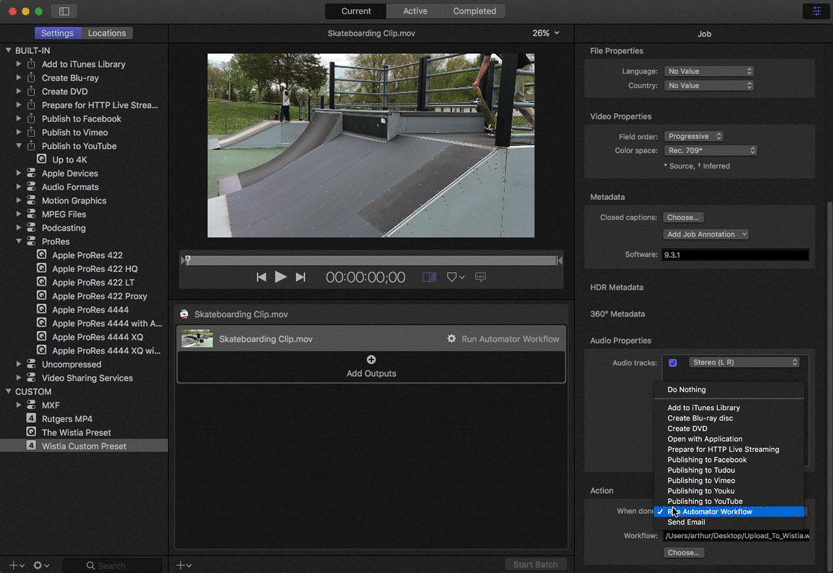Image resolution: width=833 pixels, height=573 pixels.
Task: Open the marker pop-up menu icon
Action: pos(455,277)
